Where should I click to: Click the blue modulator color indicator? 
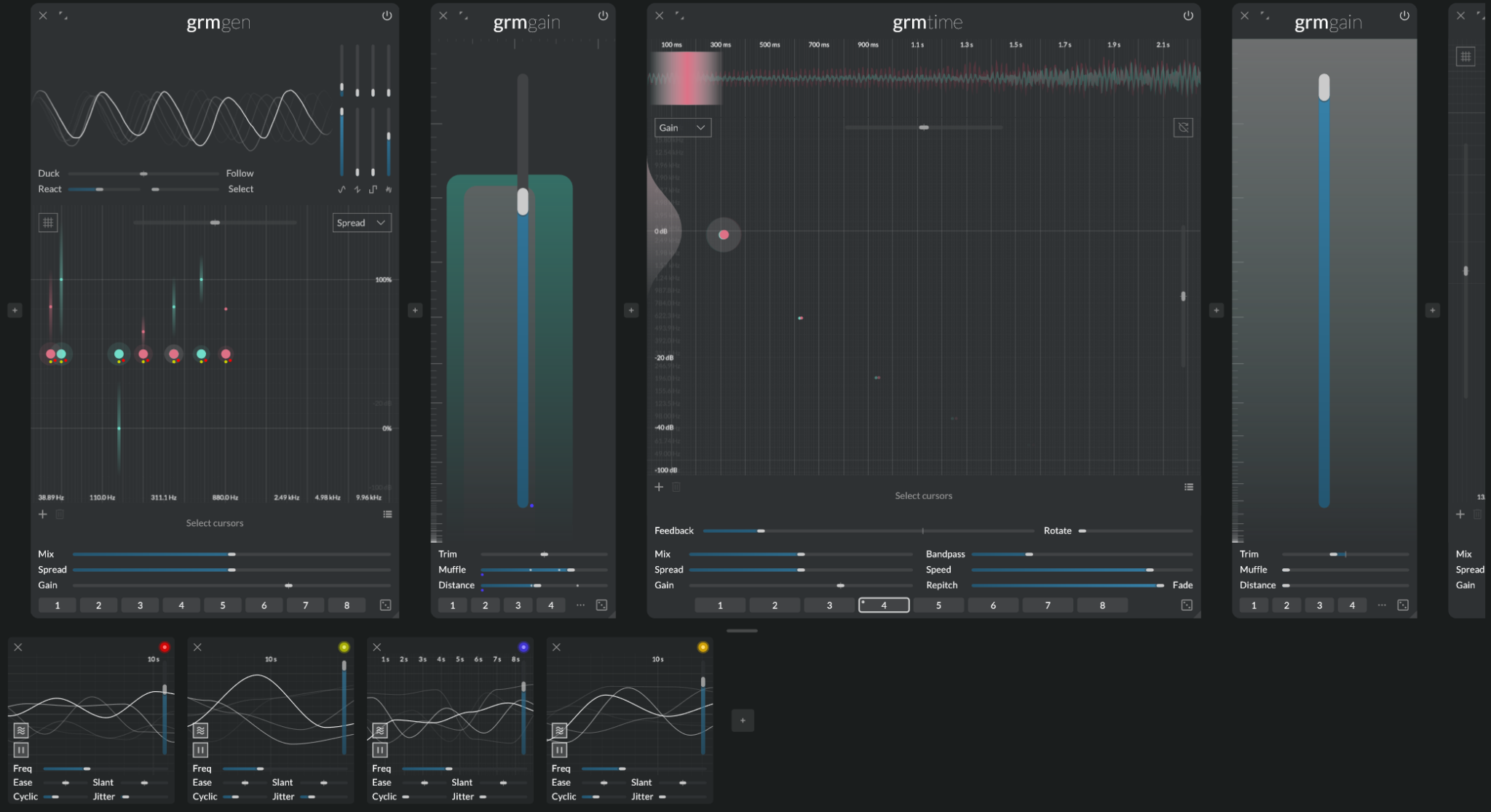[523, 647]
